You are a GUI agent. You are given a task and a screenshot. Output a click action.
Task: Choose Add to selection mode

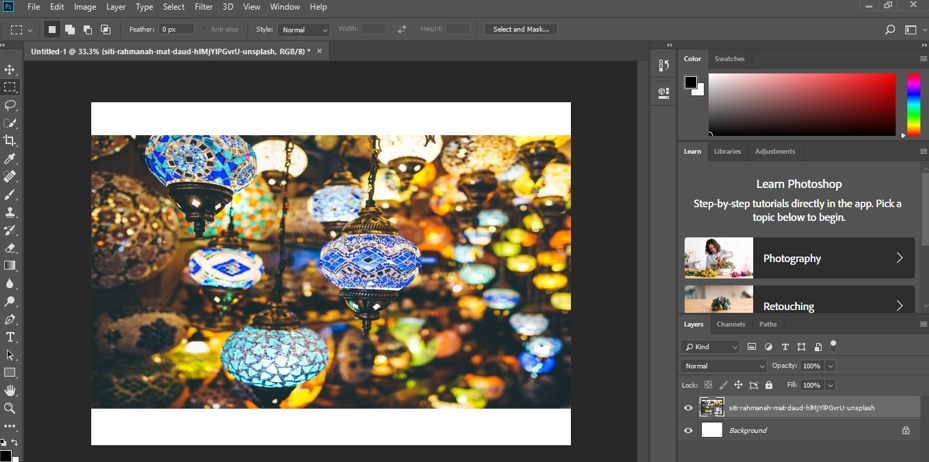point(70,29)
